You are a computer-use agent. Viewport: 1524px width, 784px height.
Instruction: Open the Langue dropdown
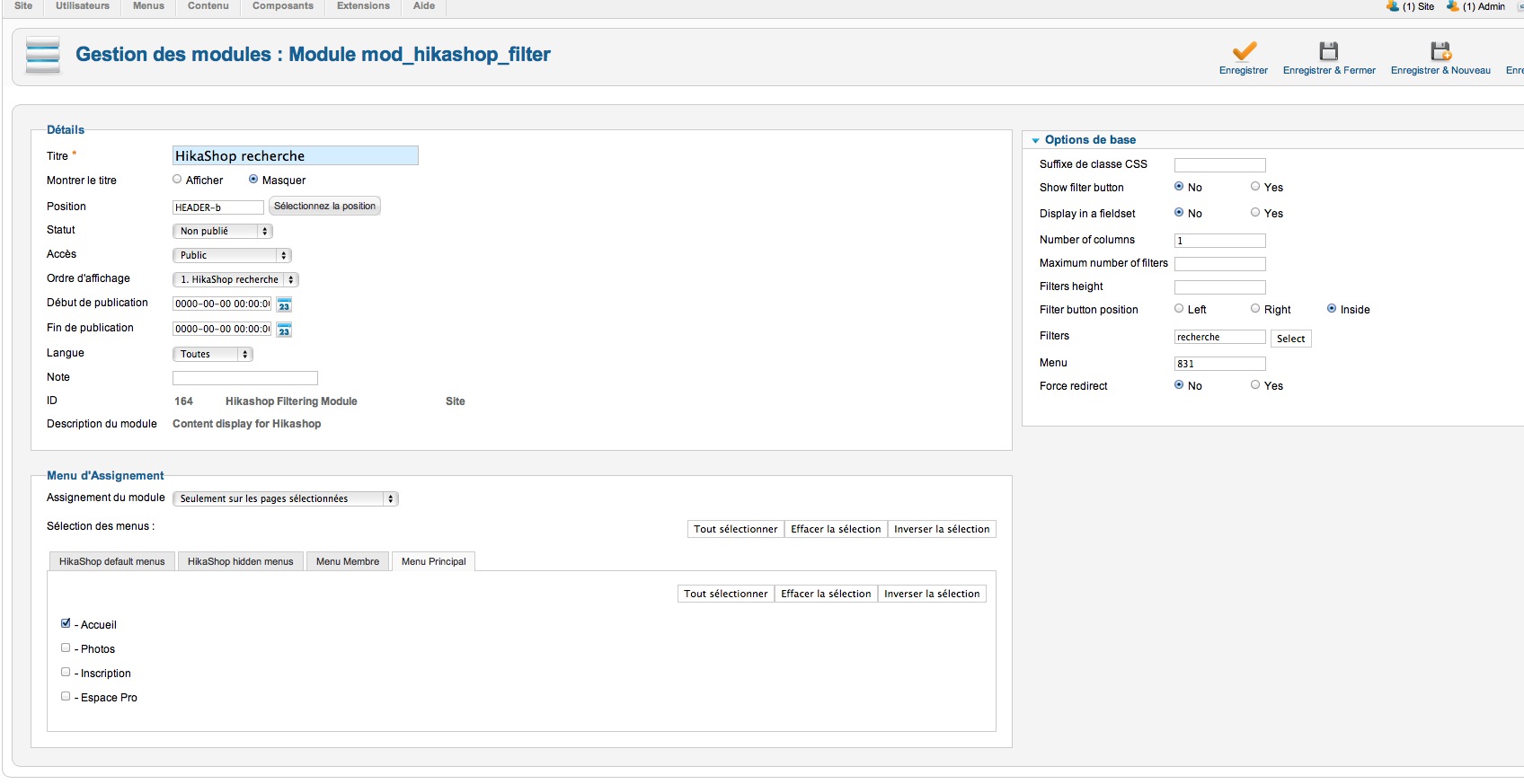point(212,354)
